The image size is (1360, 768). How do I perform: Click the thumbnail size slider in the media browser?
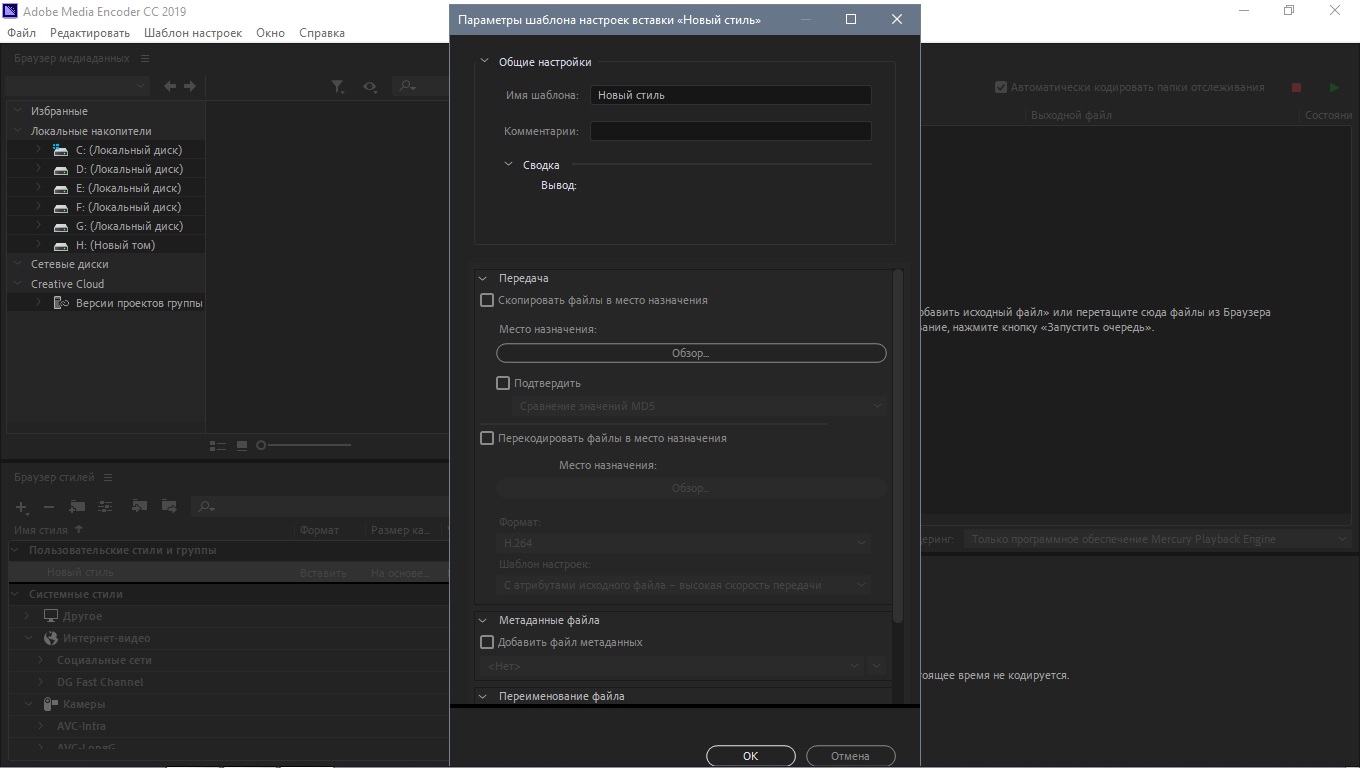305,445
